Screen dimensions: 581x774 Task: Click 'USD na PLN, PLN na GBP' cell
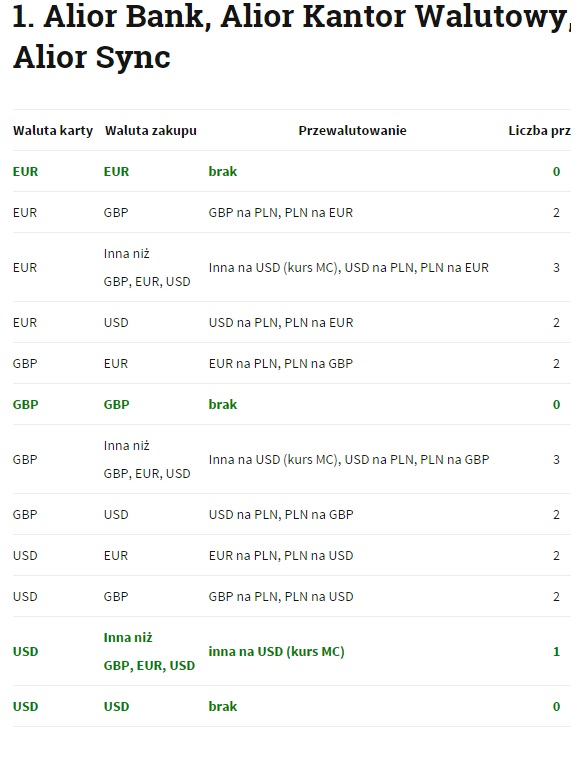(281, 515)
